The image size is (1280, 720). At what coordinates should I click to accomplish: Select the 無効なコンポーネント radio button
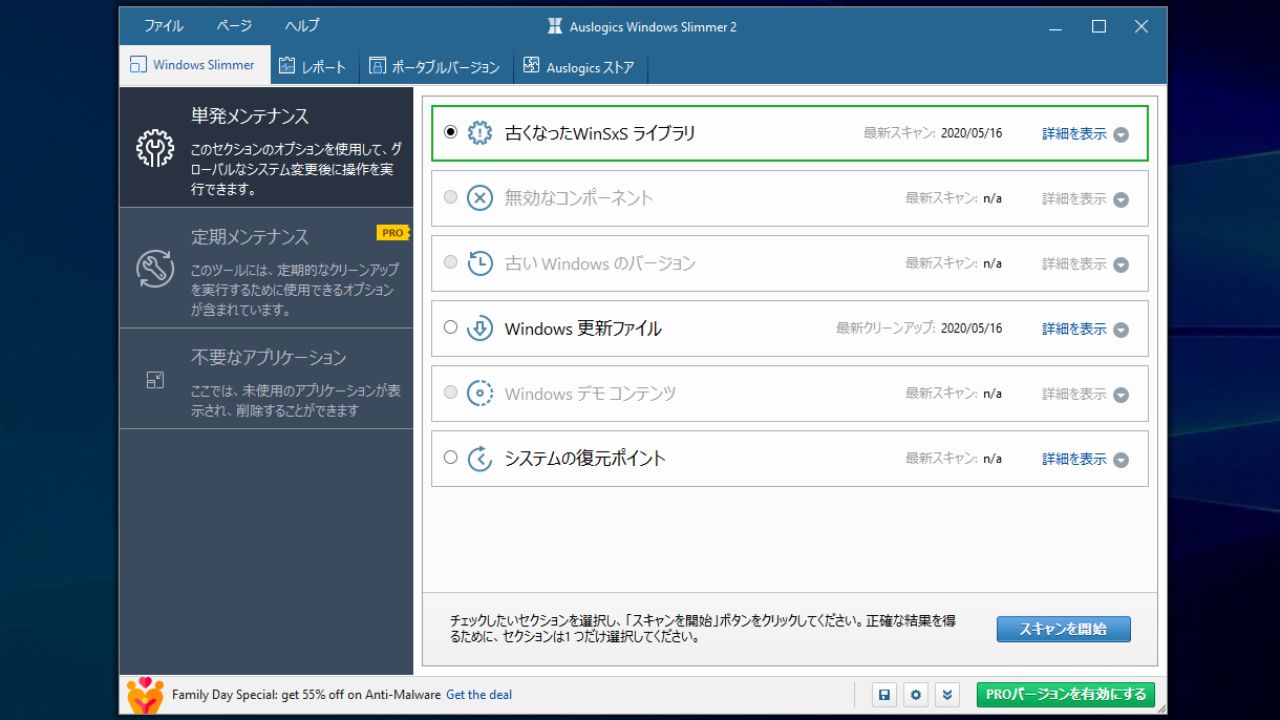point(450,197)
